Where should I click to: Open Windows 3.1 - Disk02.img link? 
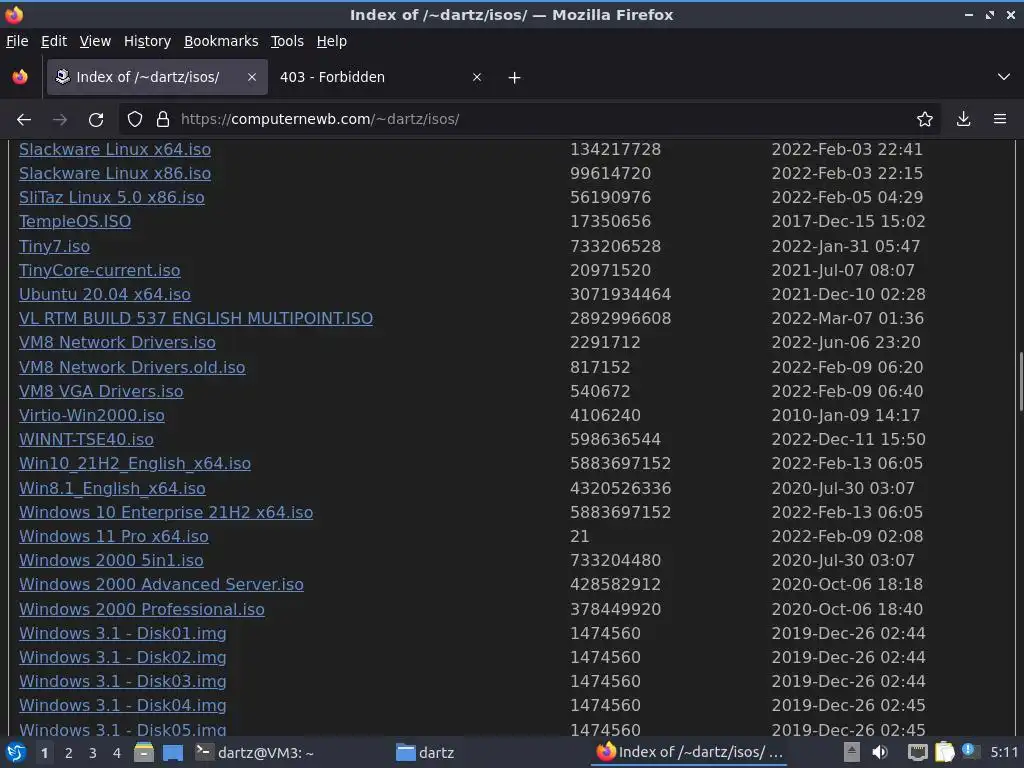coord(123,658)
